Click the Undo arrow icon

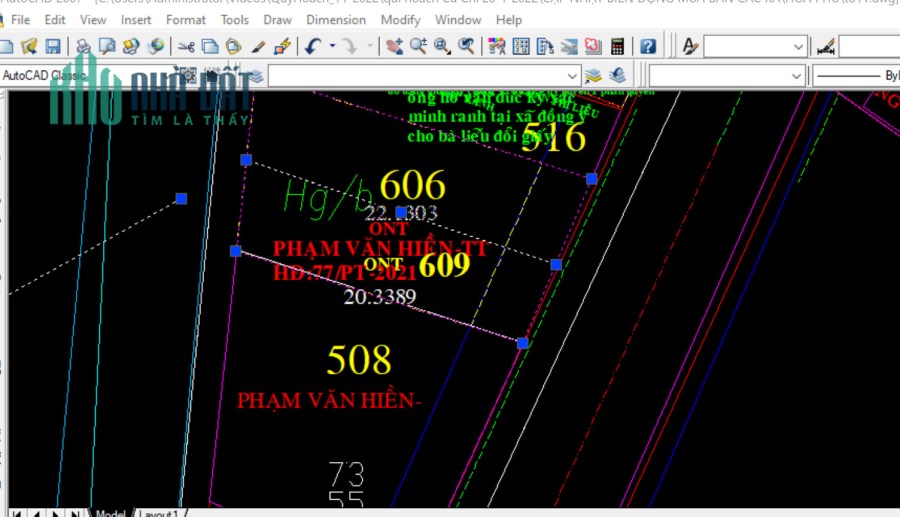coord(313,46)
